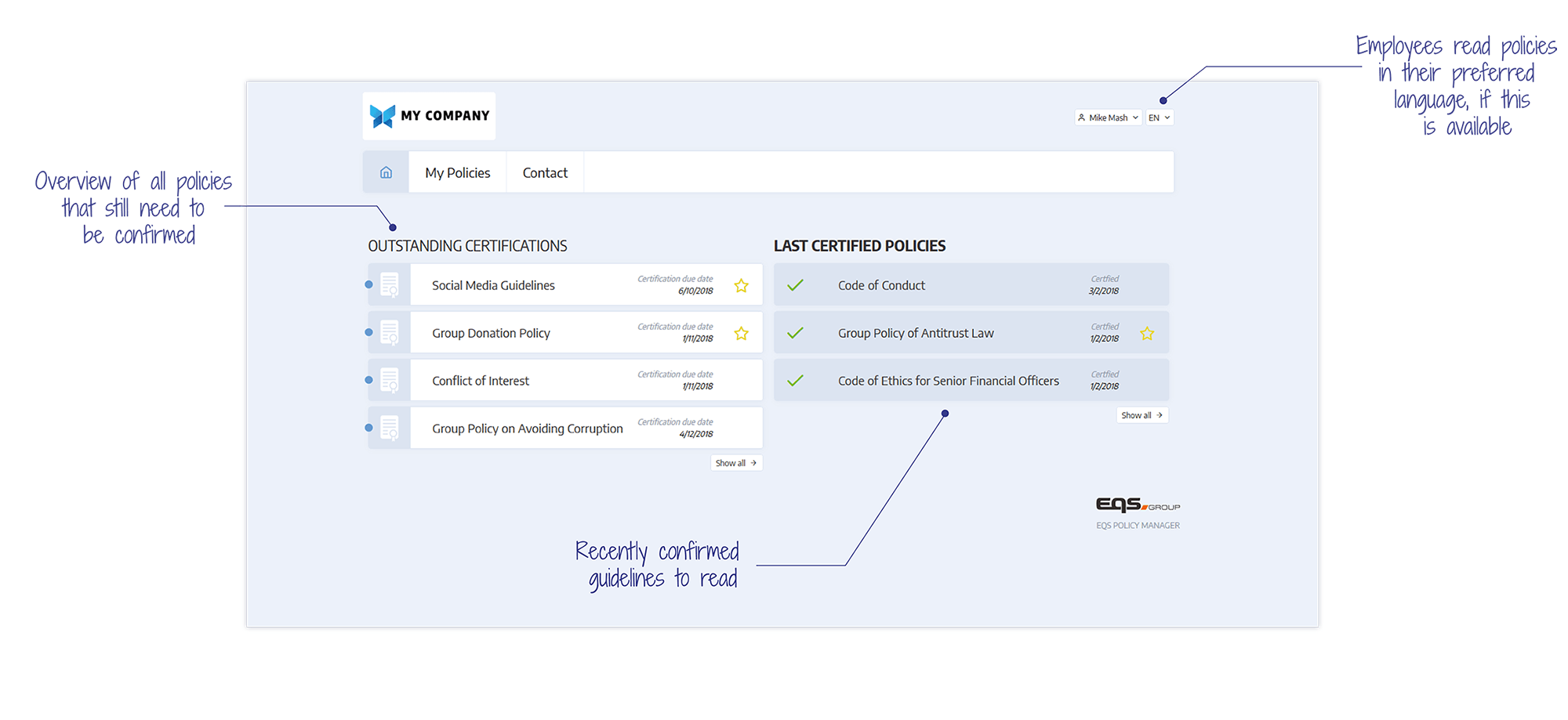The height and width of the screenshot is (720, 1568).
Task: Click Show all under Outstanding Certifications
Action: [736, 463]
